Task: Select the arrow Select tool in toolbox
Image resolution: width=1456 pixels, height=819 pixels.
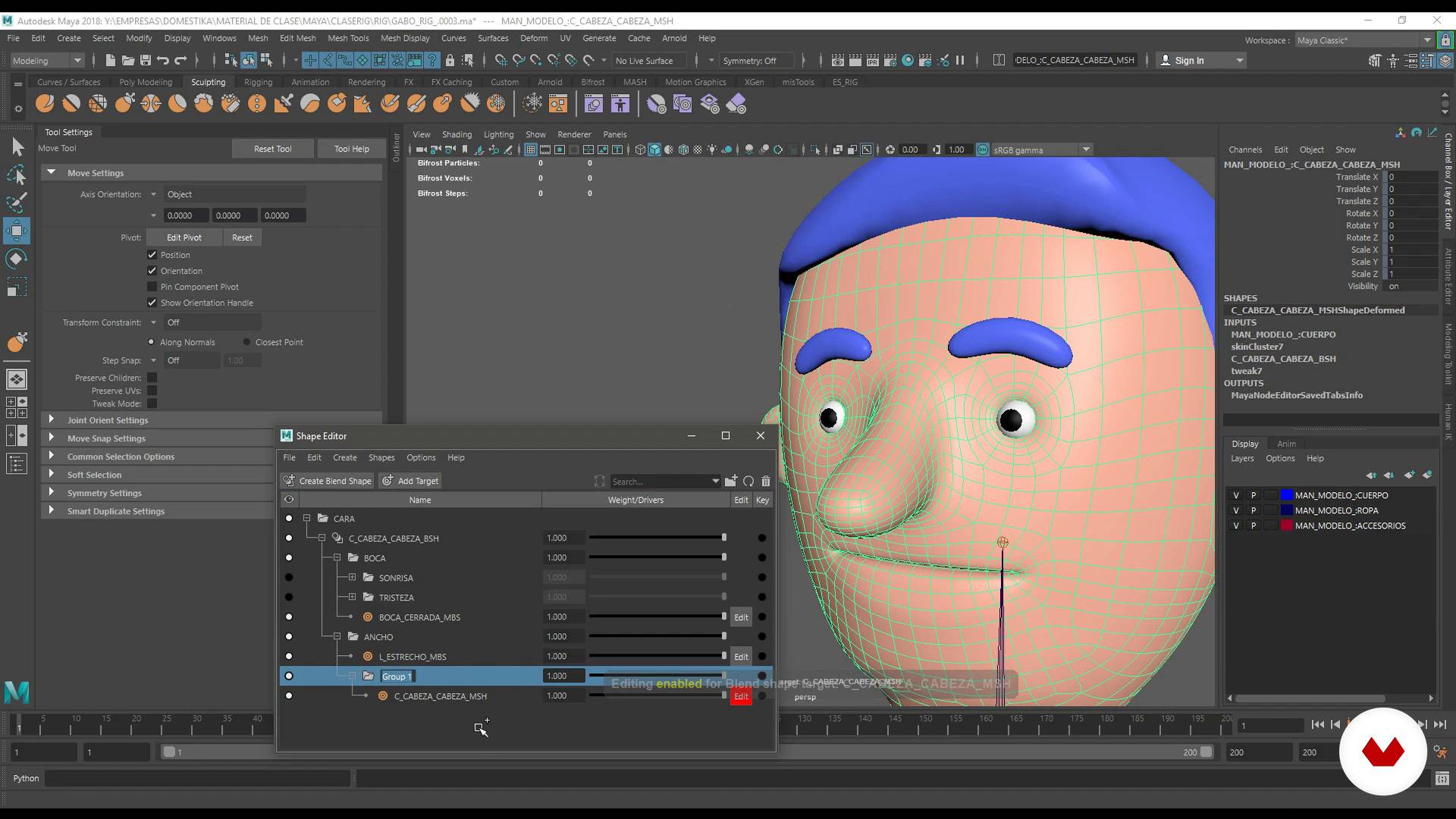Action: pos(17,146)
